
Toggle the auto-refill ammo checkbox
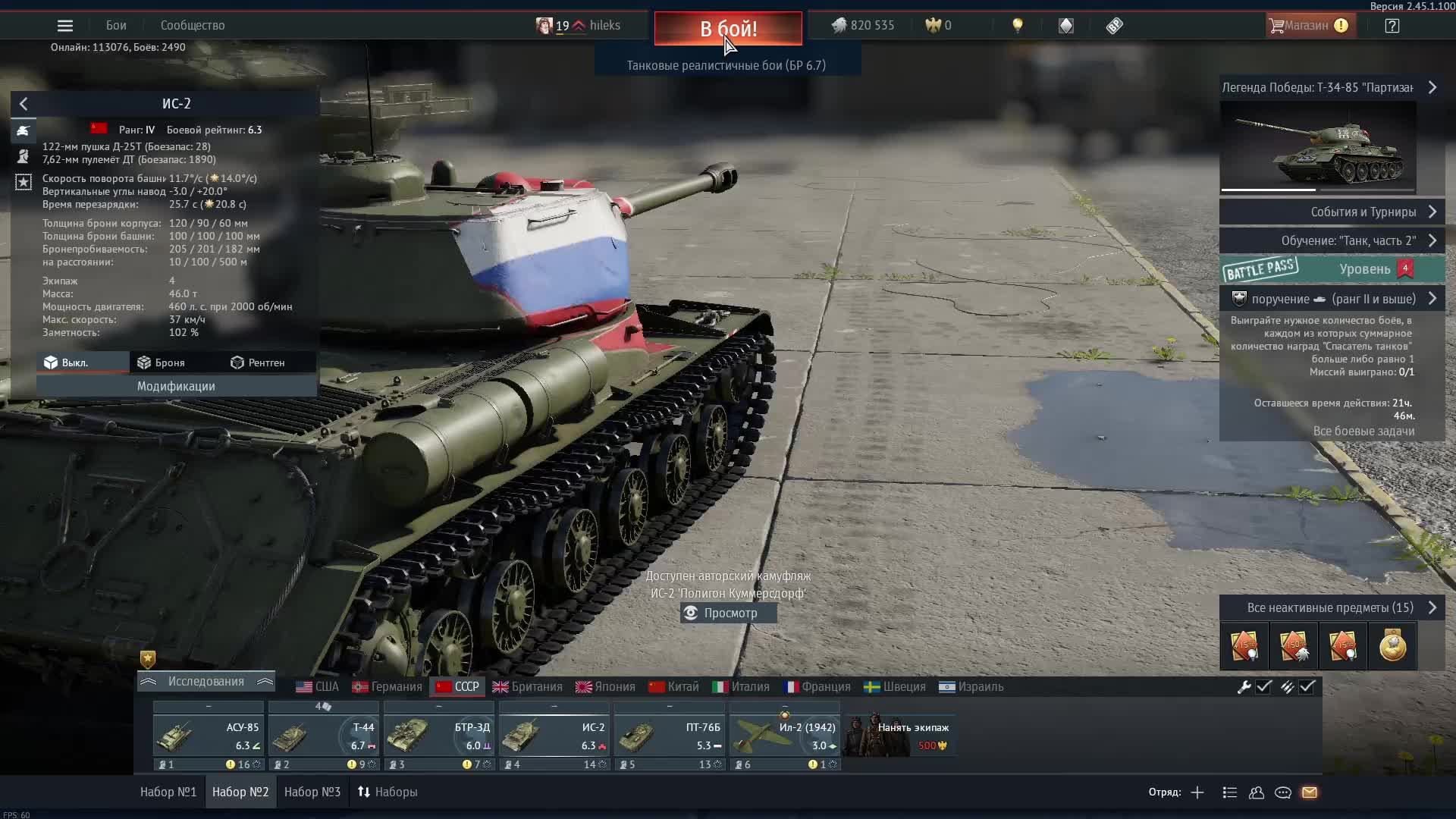pyautogui.click(x=1307, y=686)
